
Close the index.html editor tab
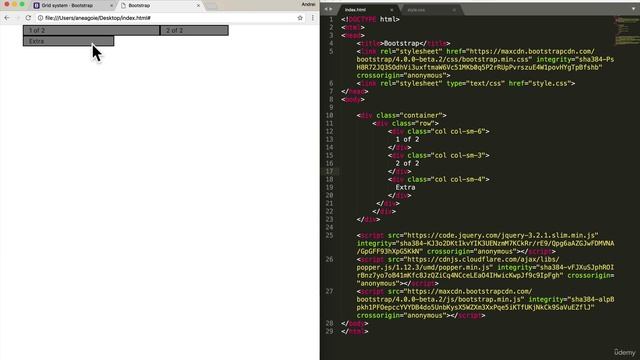point(391,10)
